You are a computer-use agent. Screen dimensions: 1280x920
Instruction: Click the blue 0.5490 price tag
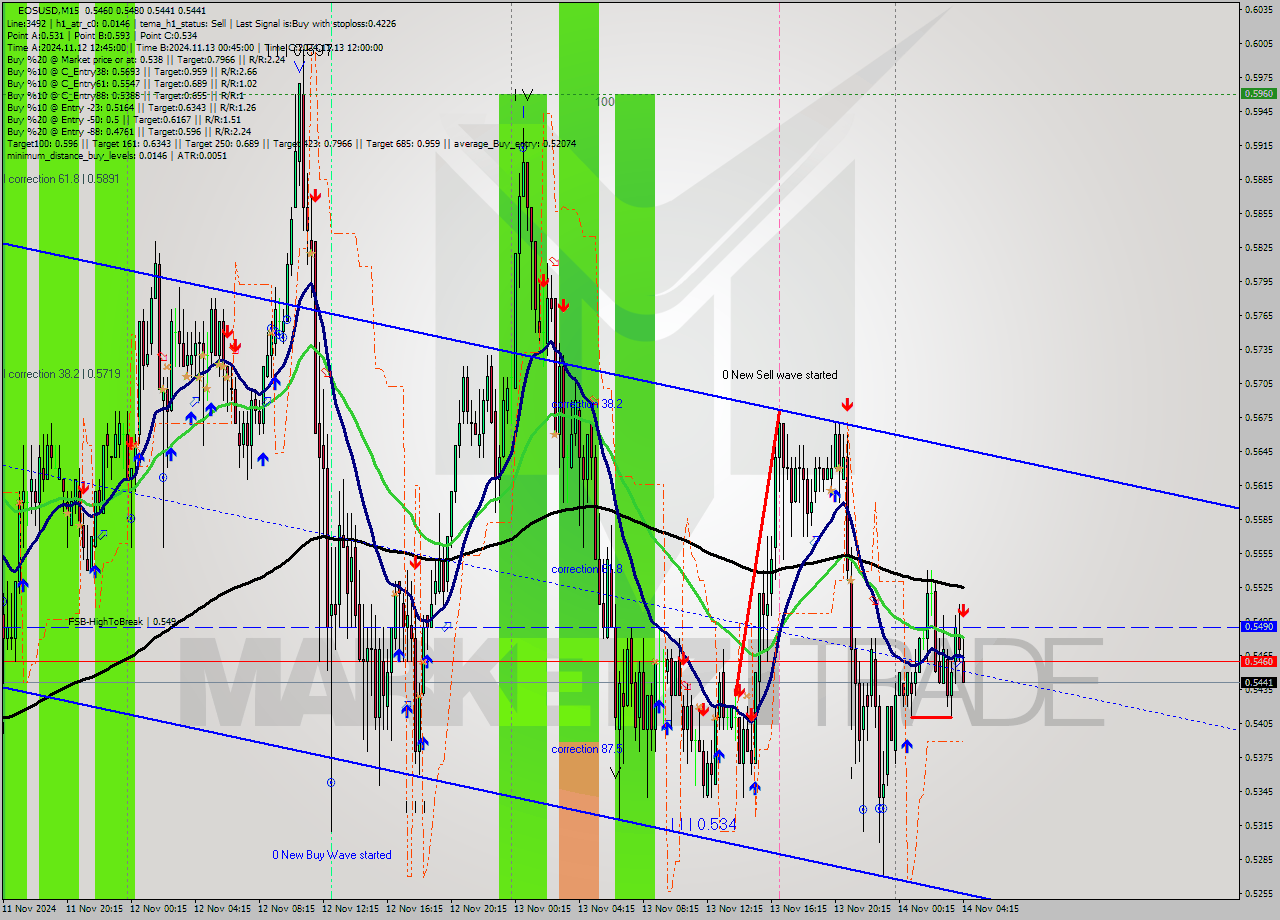[1258, 626]
